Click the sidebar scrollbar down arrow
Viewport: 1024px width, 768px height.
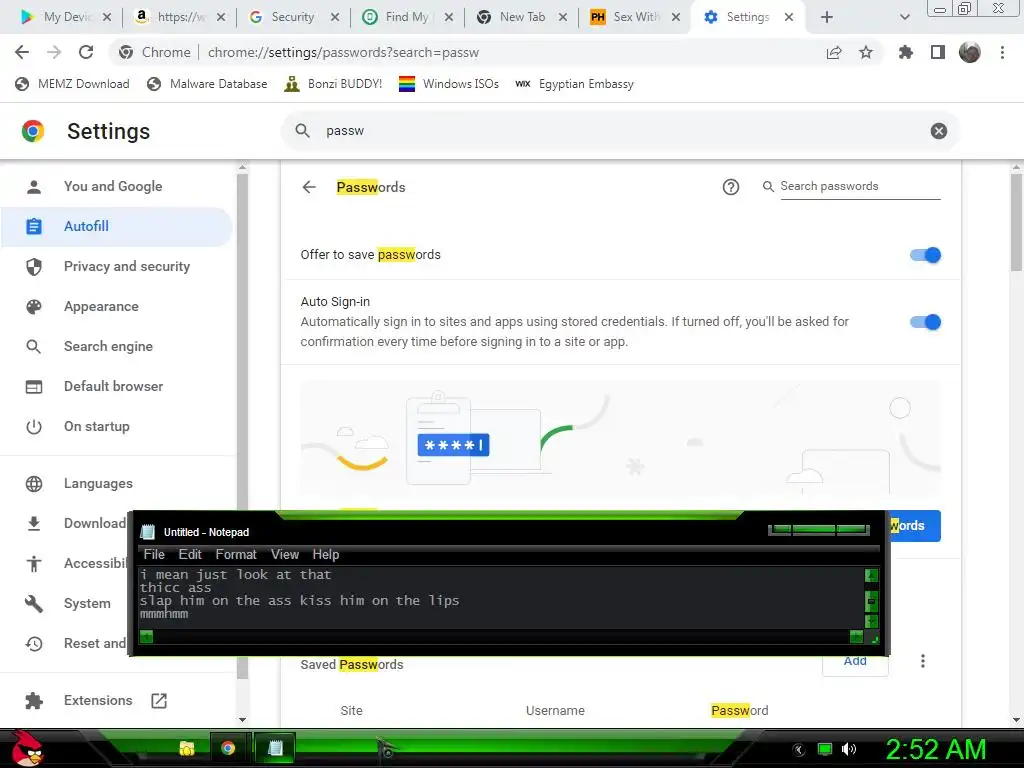point(242,720)
